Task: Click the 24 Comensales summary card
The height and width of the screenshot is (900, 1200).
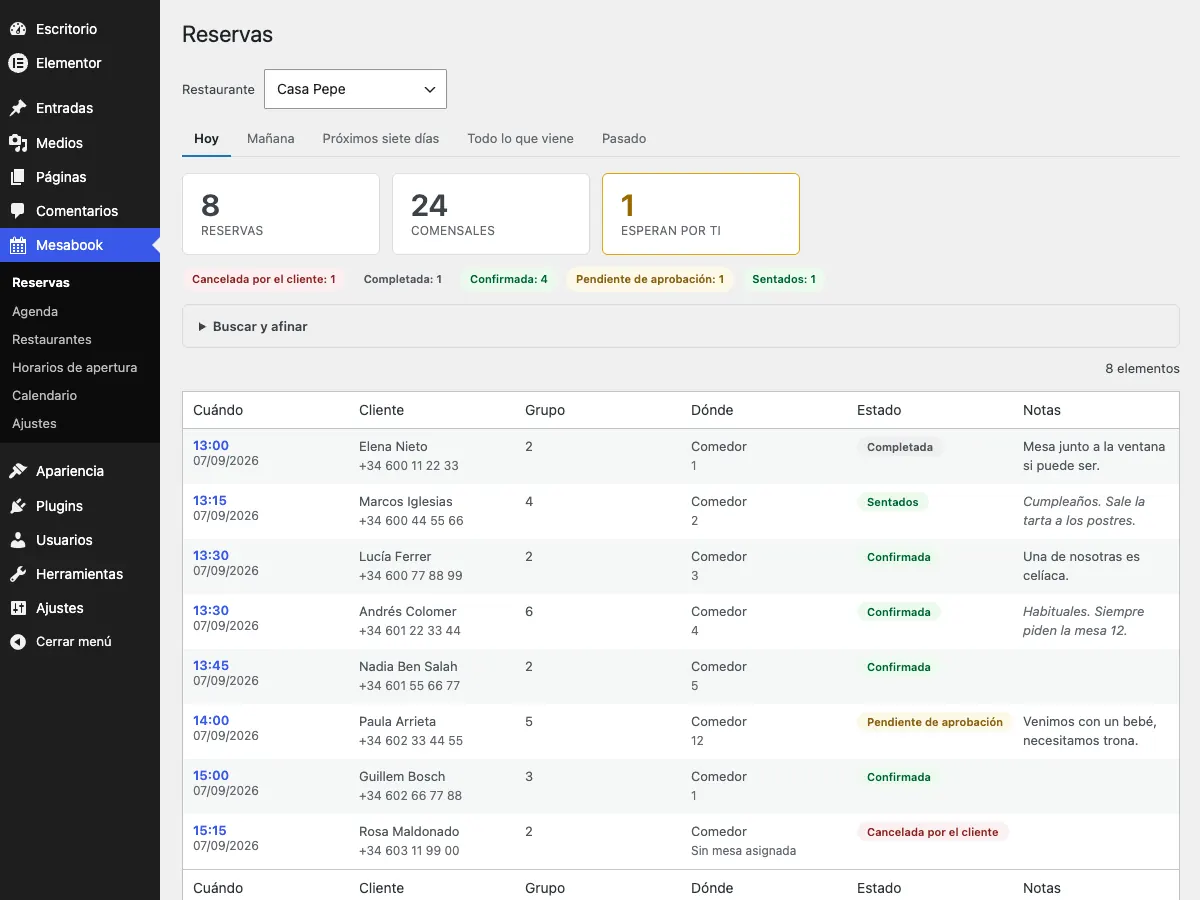Action: pyautogui.click(x=491, y=214)
